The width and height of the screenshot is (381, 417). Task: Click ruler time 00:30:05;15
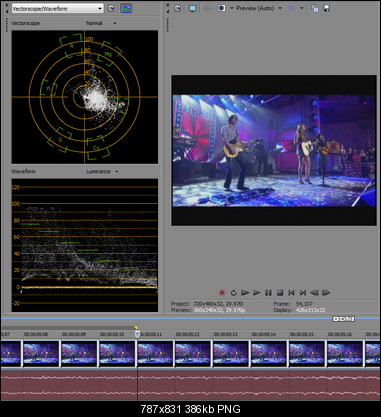pos(302,334)
